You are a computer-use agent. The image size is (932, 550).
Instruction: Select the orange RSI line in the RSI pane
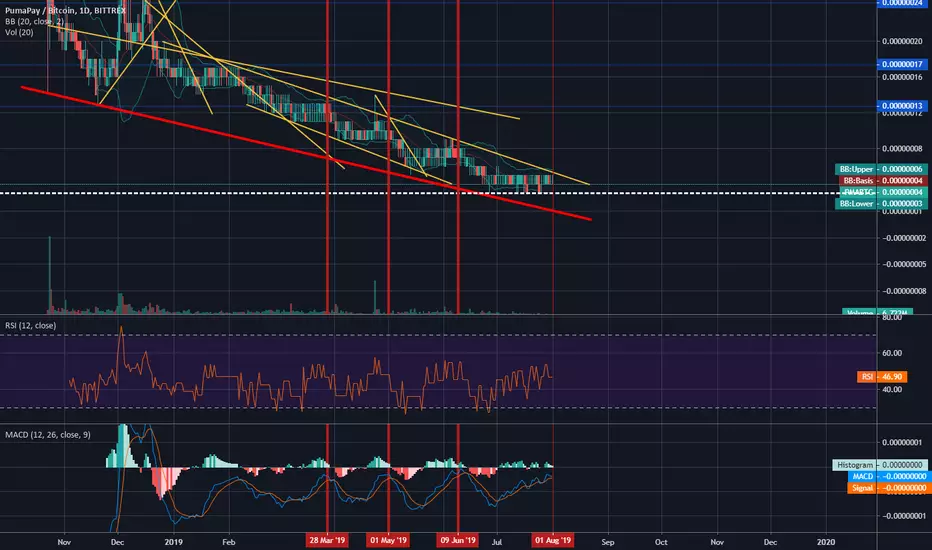(311, 376)
